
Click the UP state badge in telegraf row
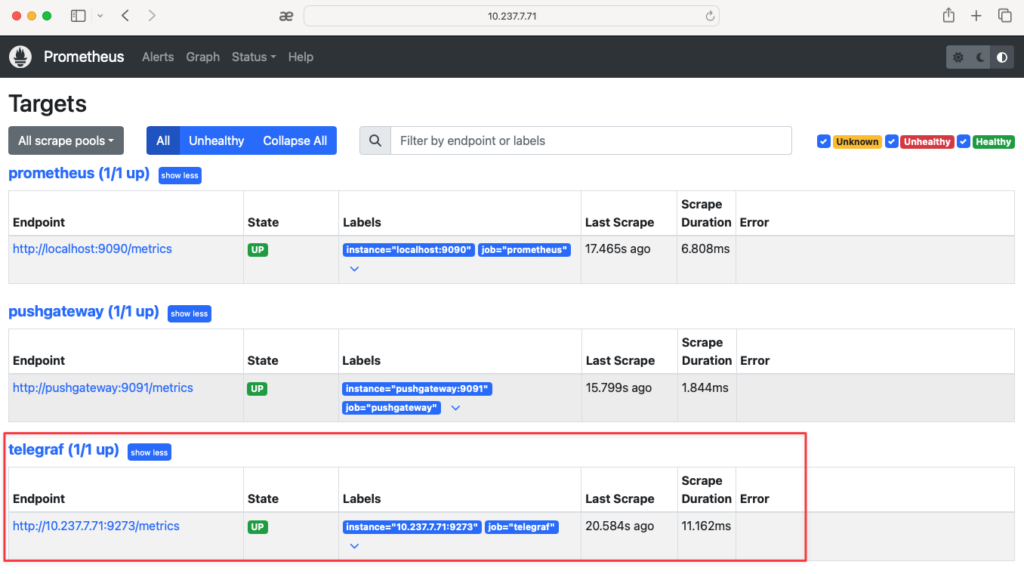258,527
